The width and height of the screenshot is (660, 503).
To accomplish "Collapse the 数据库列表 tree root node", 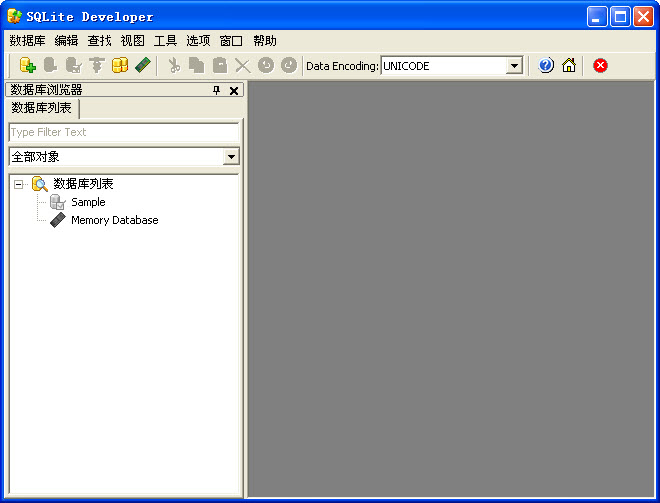I will point(19,184).
